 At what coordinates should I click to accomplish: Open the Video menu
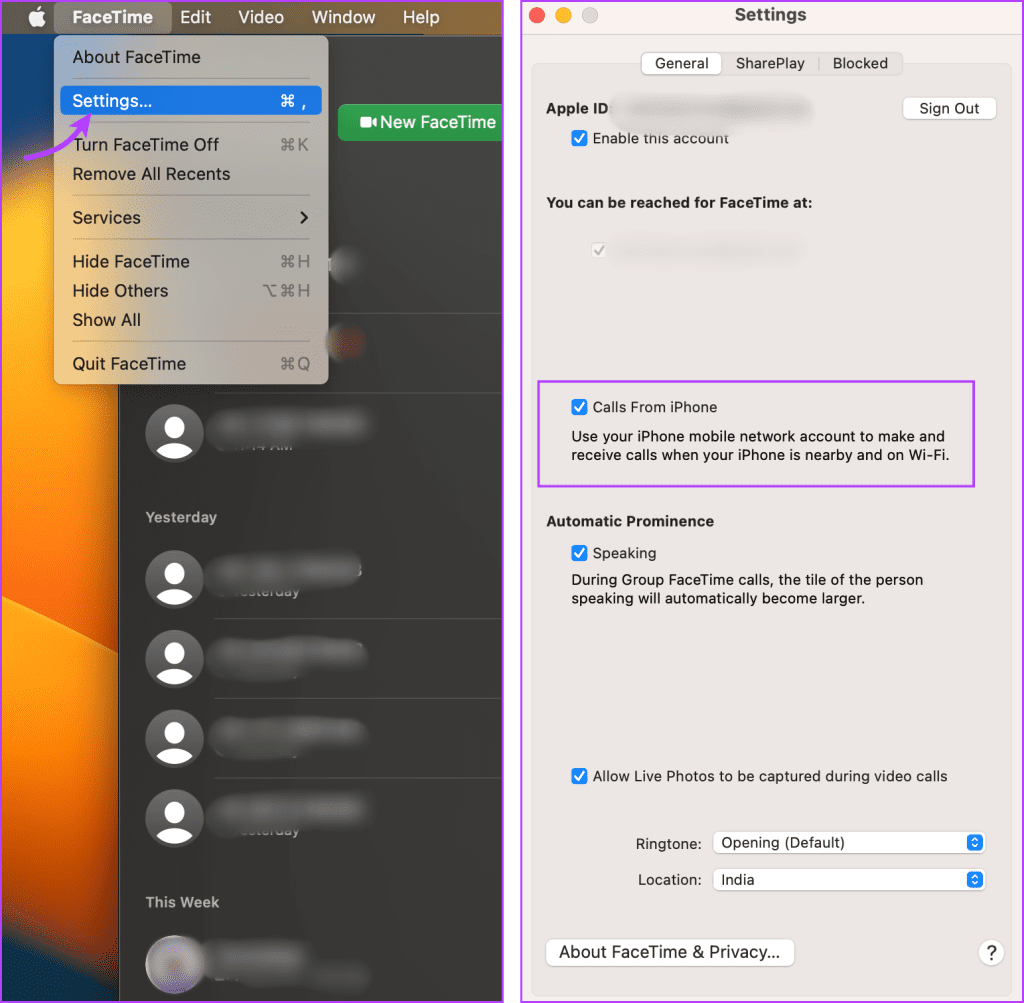[261, 17]
